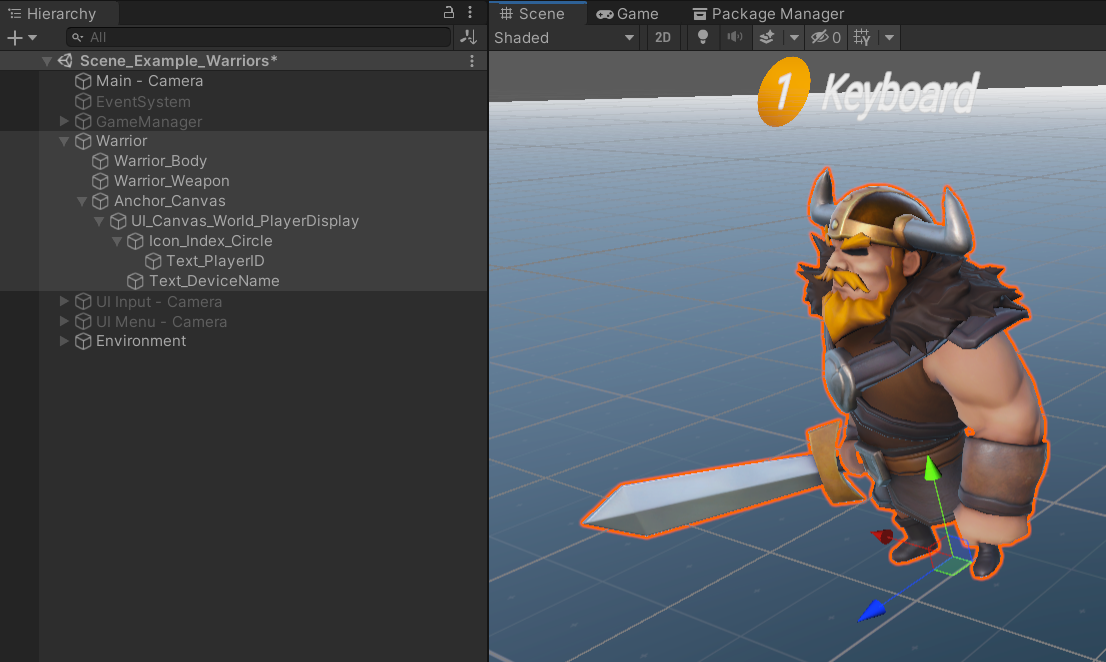Image resolution: width=1106 pixels, height=662 pixels.
Task: Open the Hierarchy kebab menu
Action: [x=470, y=13]
